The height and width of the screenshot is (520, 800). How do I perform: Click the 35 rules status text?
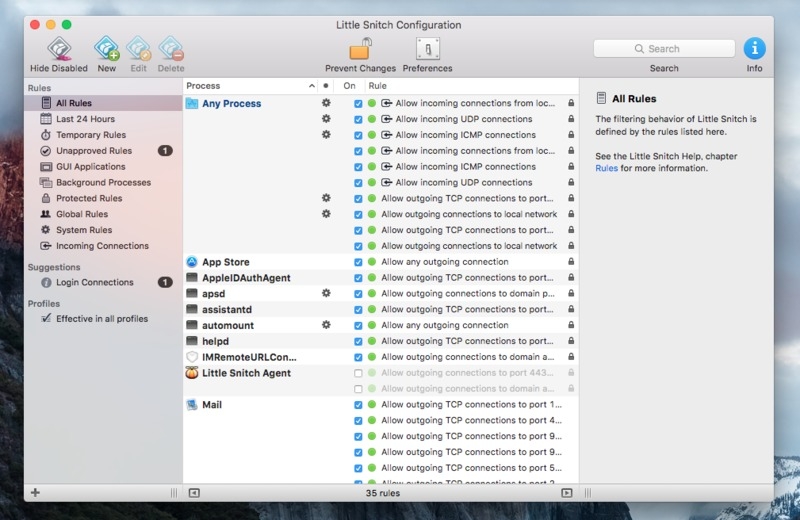click(x=383, y=493)
